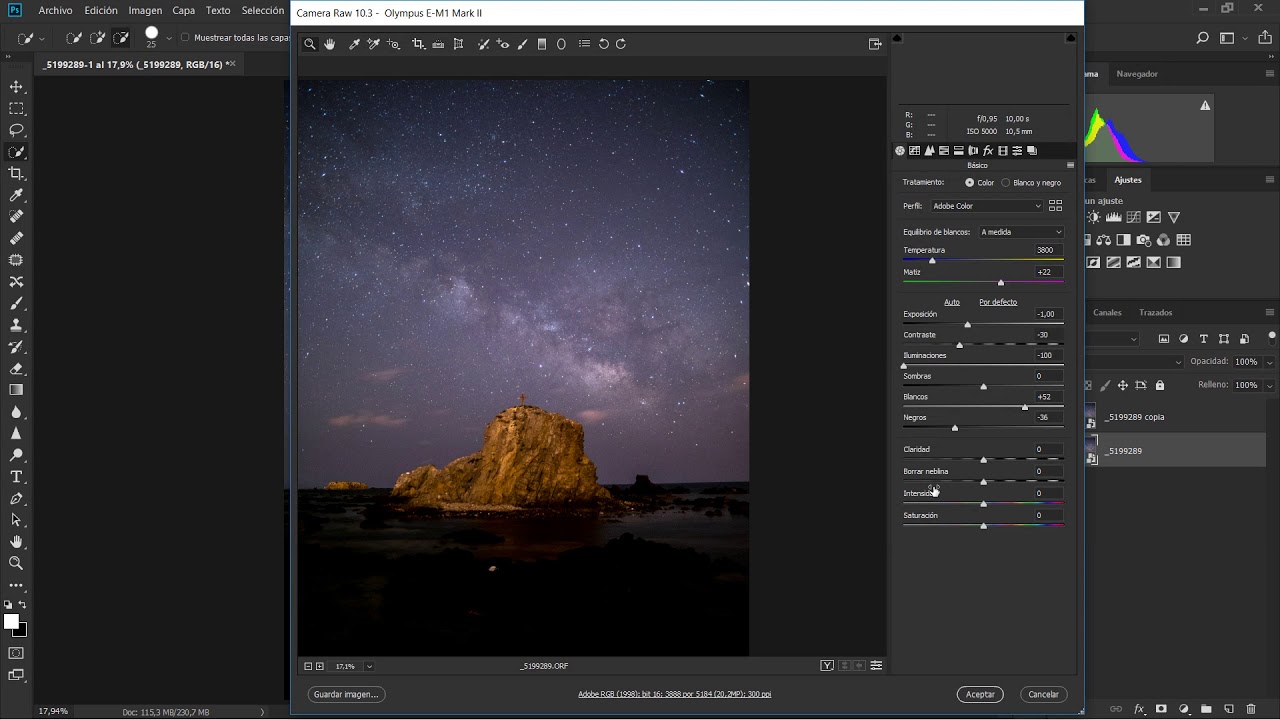The image size is (1280, 720).
Task: Choose Color treatment radio button
Action: (969, 183)
